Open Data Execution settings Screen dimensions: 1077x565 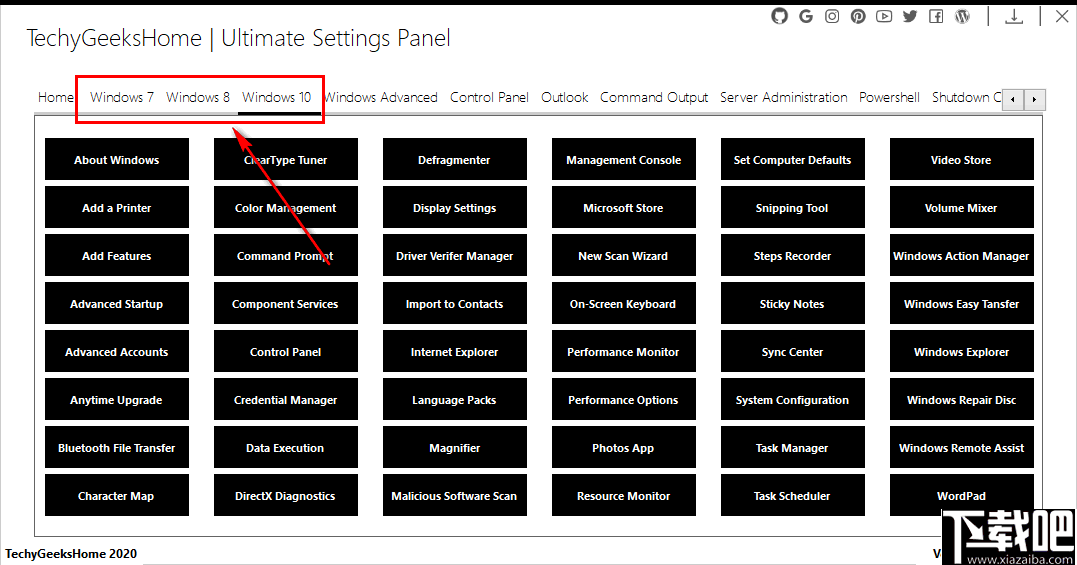(286, 448)
